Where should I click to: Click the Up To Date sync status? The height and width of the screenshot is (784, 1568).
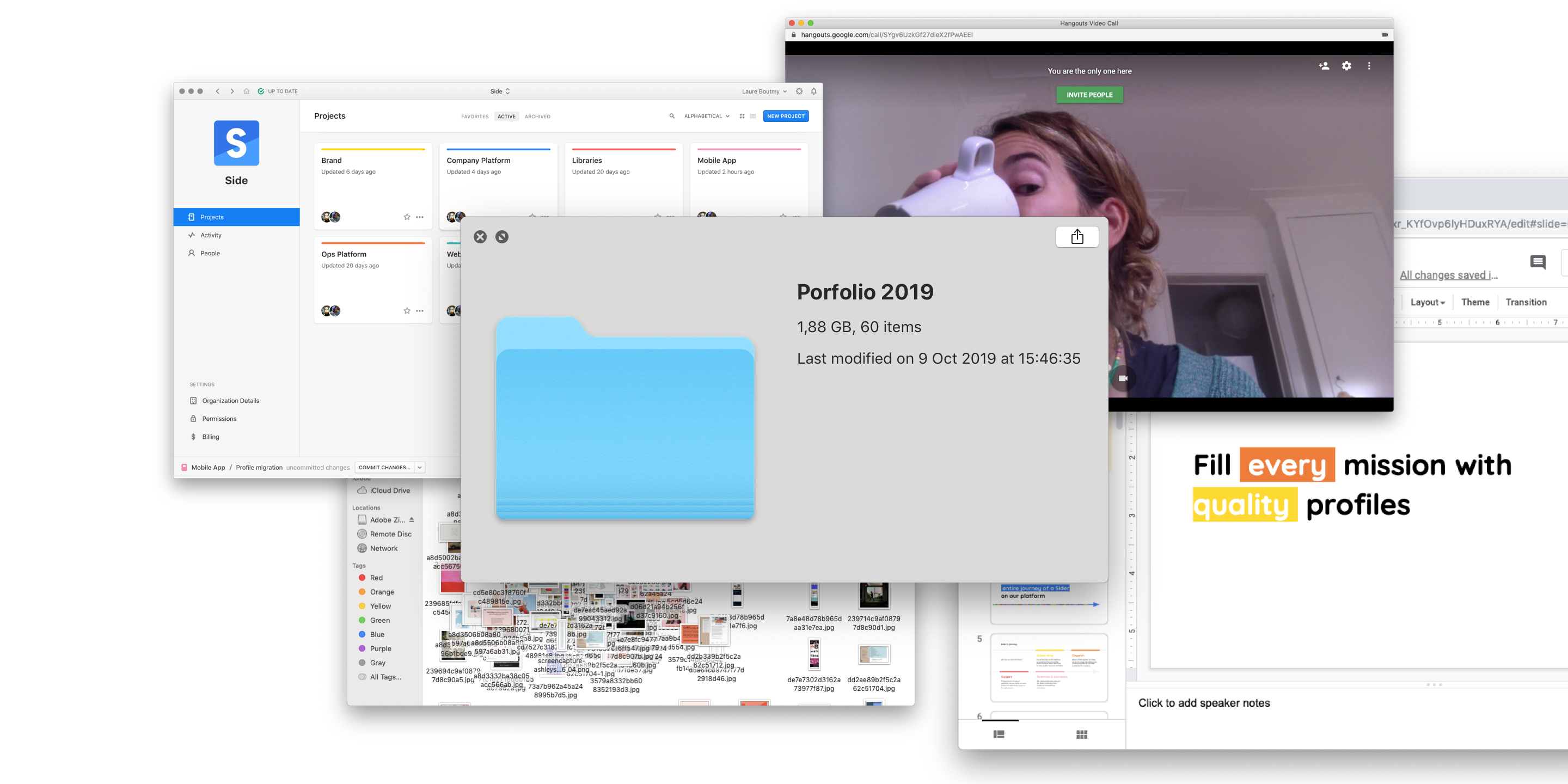click(x=278, y=91)
